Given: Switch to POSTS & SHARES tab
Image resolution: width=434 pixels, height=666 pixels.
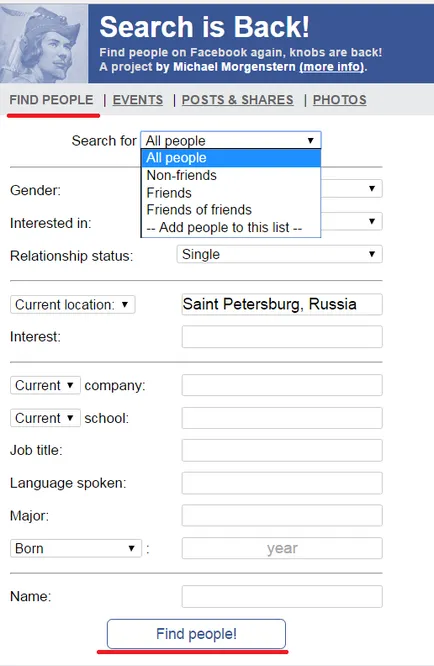Looking at the screenshot, I should click(237, 100).
